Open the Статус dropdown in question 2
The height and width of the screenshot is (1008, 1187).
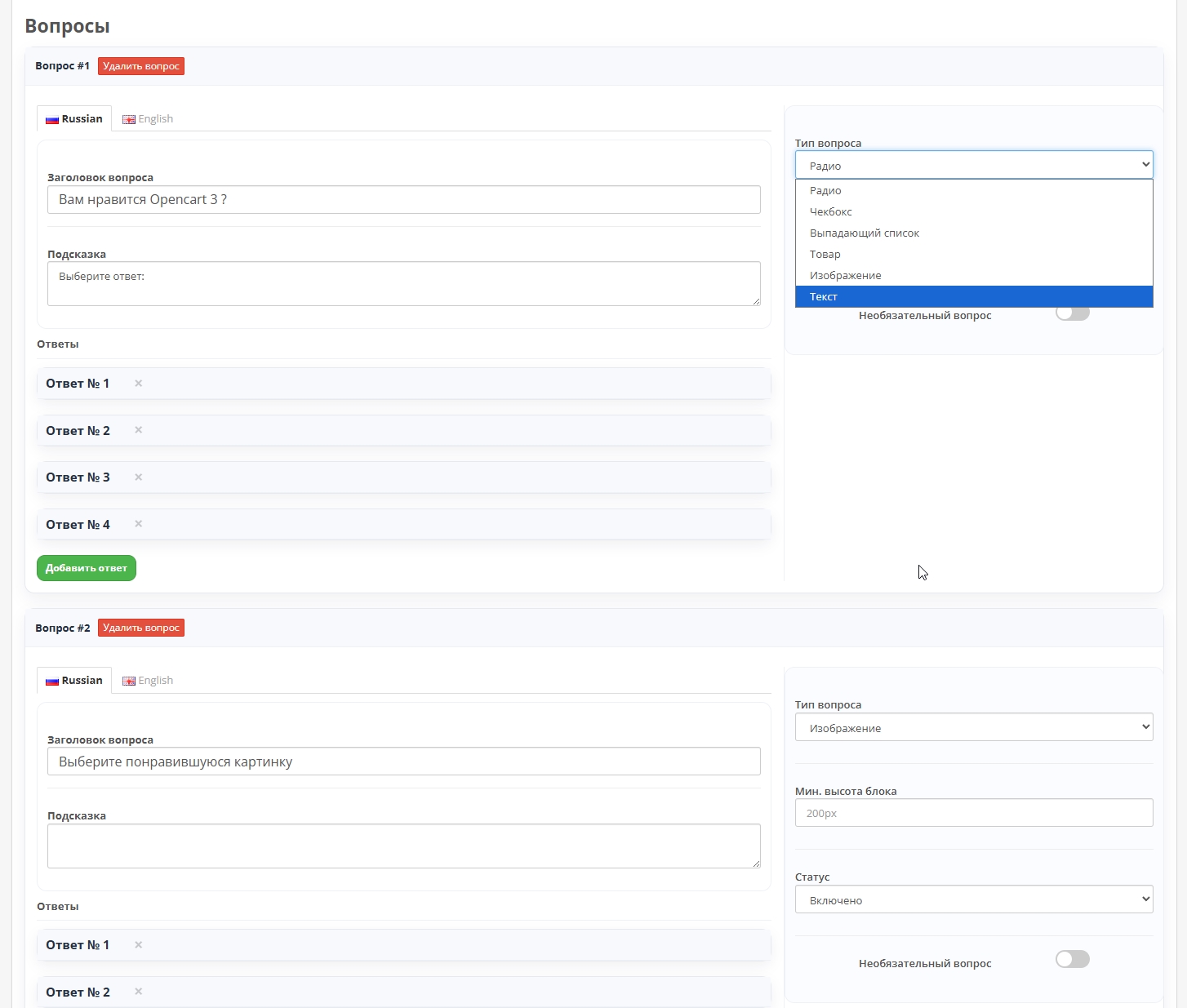(973, 899)
